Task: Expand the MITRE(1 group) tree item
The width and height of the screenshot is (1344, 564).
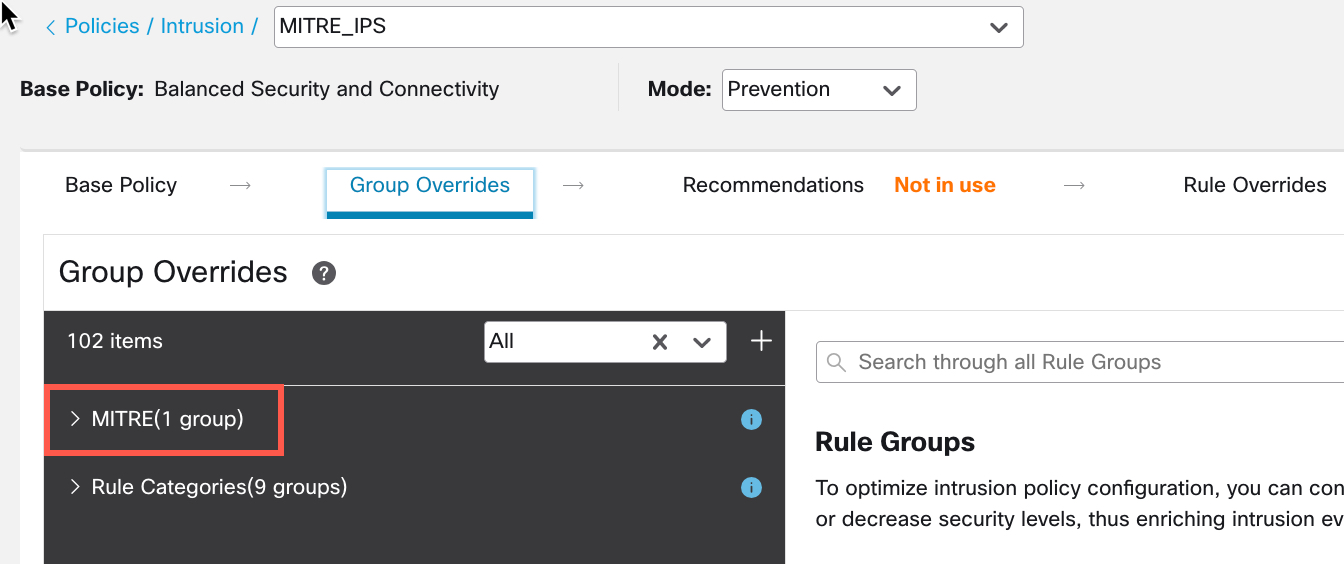Action: [x=75, y=419]
